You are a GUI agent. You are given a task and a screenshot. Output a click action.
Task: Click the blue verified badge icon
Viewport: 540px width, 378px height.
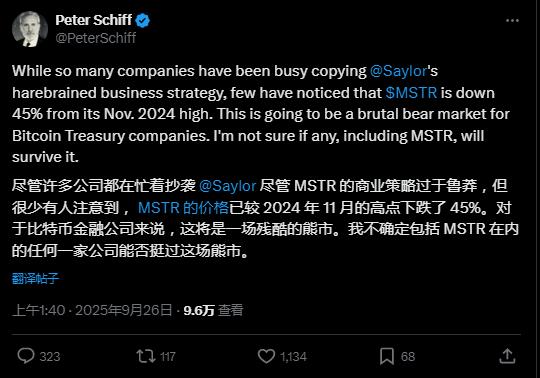coord(143,21)
